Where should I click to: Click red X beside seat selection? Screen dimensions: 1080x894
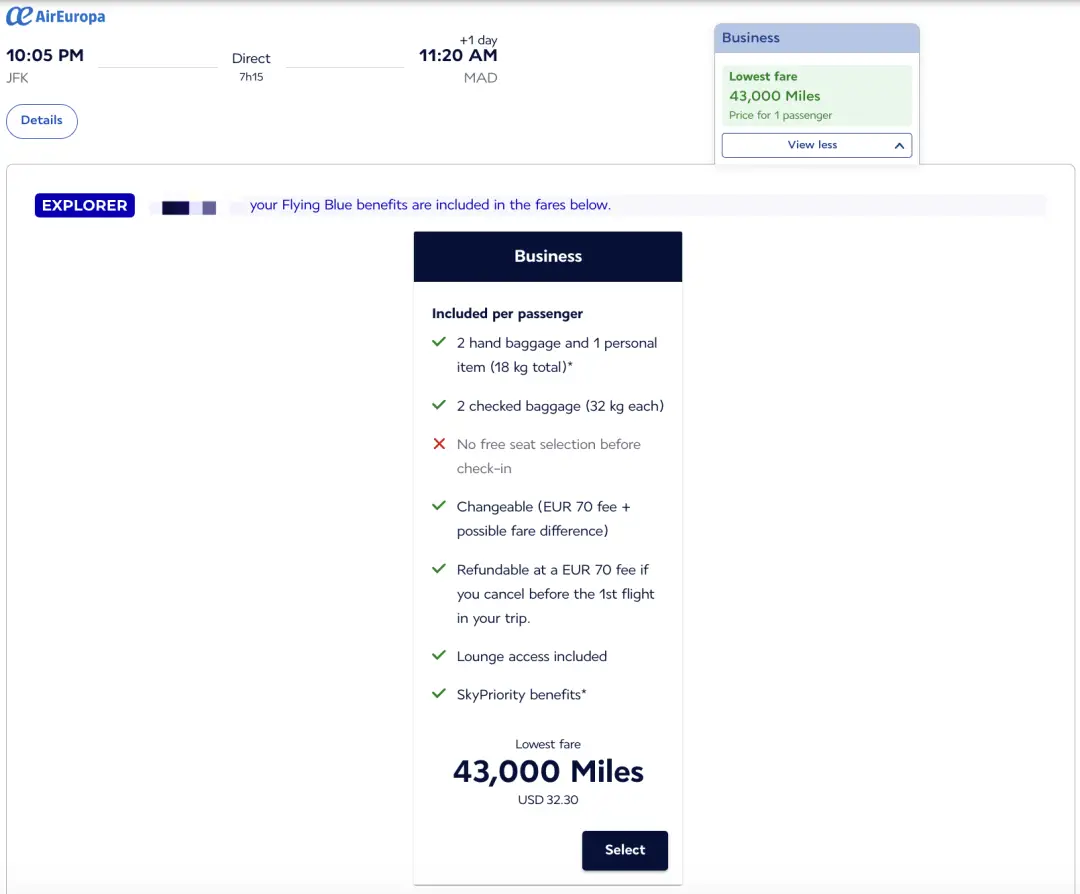pos(438,444)
